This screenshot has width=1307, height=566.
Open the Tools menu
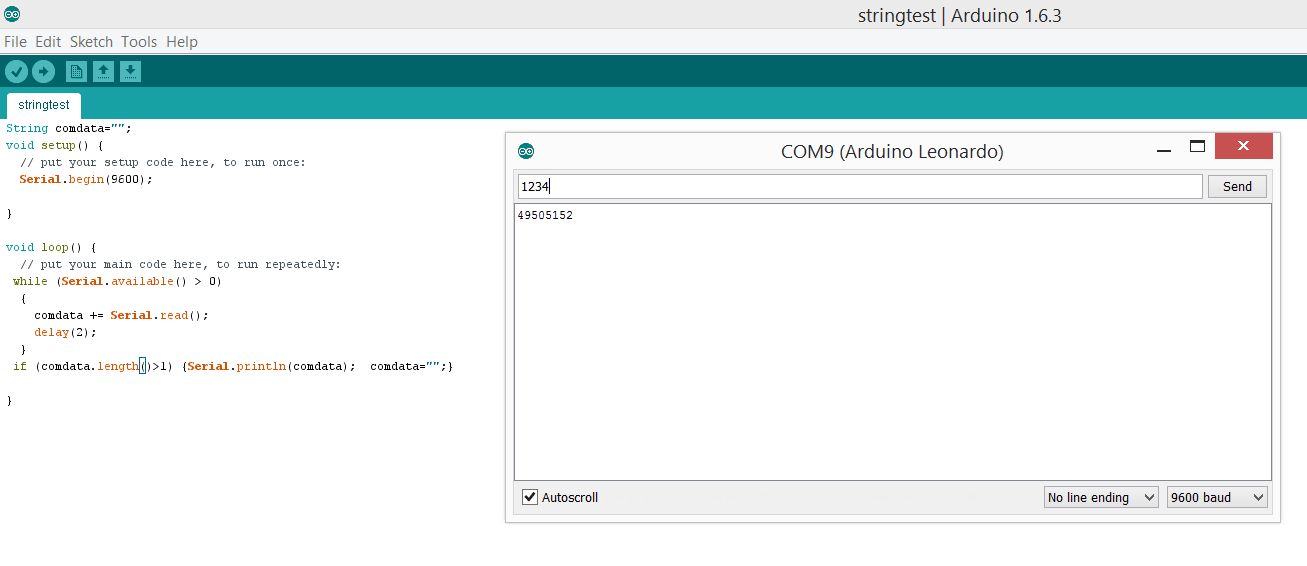[139, 42]
